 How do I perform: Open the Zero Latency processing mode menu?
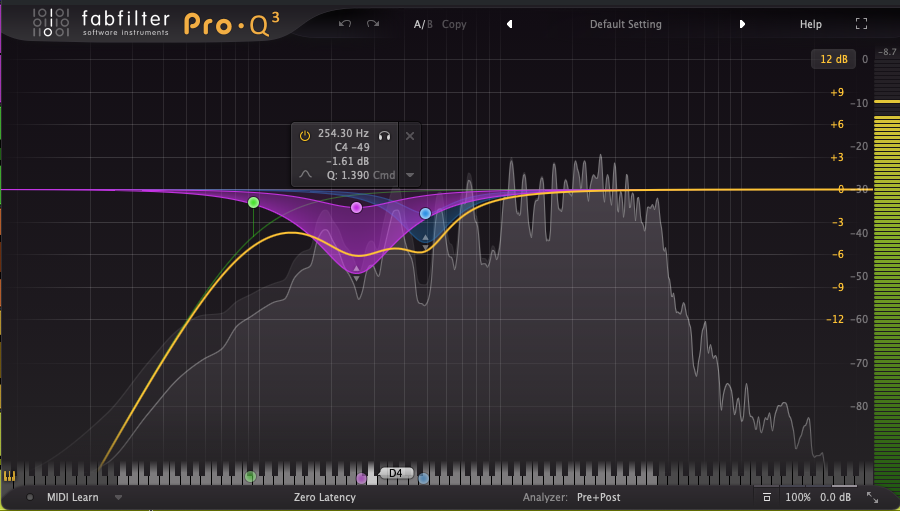[325, 497]
